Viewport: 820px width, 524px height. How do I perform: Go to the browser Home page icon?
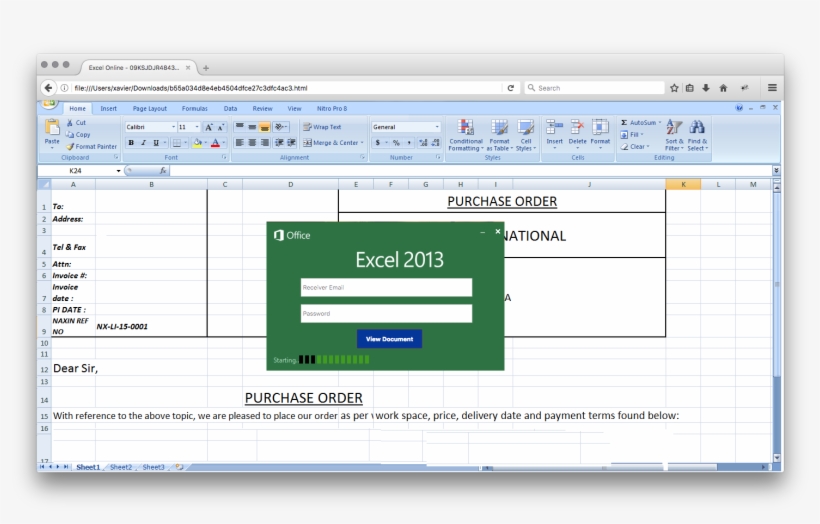pos(723,88)
